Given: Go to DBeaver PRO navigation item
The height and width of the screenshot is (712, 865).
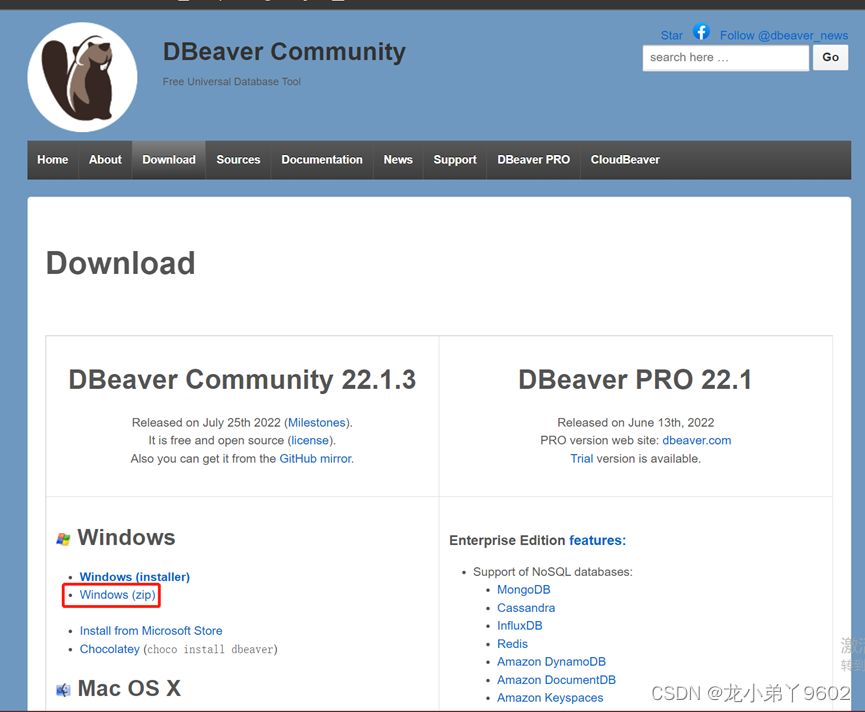Looking at the screenshot, I should pyautogui.click(x=533, y=160).
